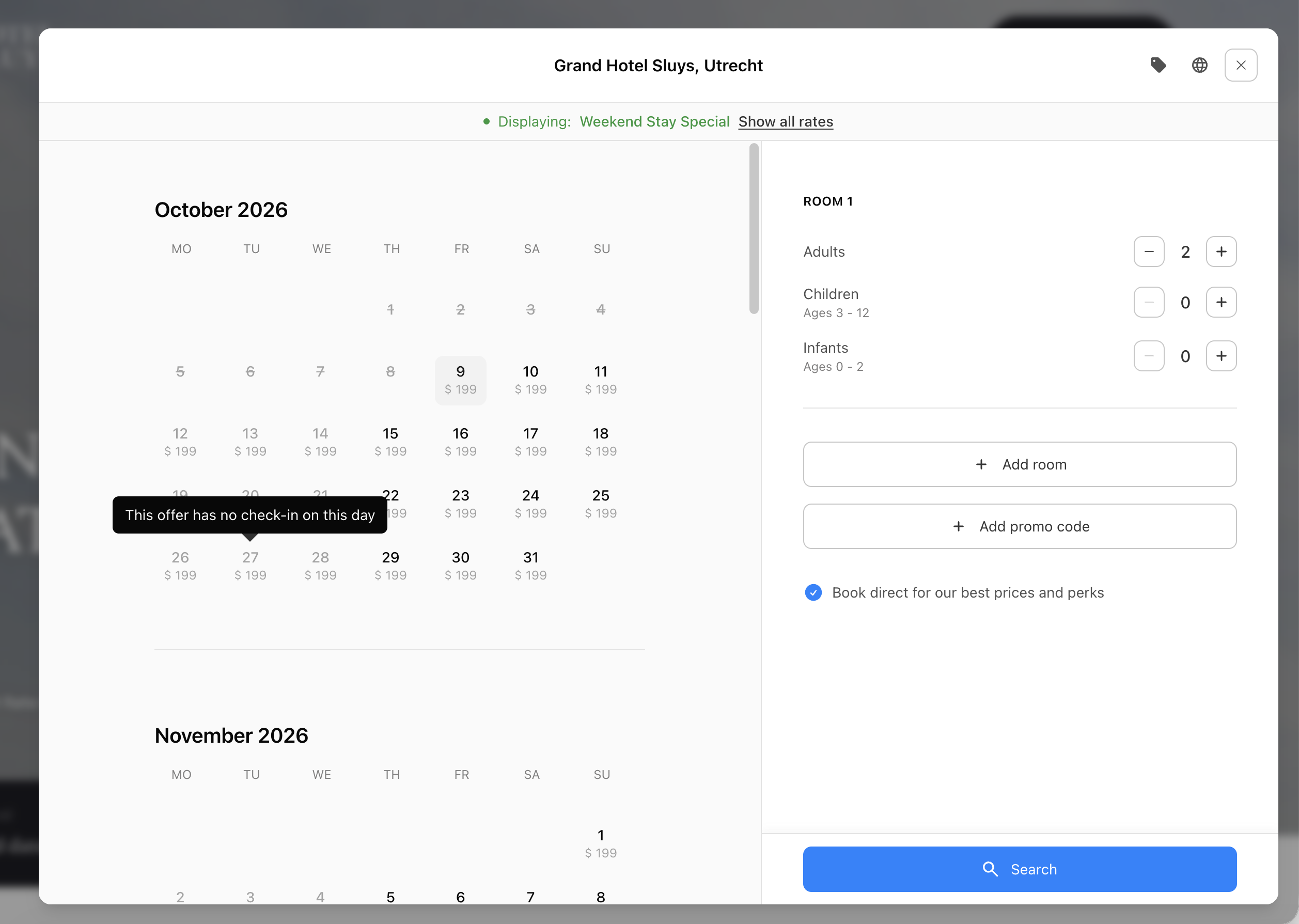Decrease the number of children
This screenshot has height=924, width=1299.
coord(1149,302)
